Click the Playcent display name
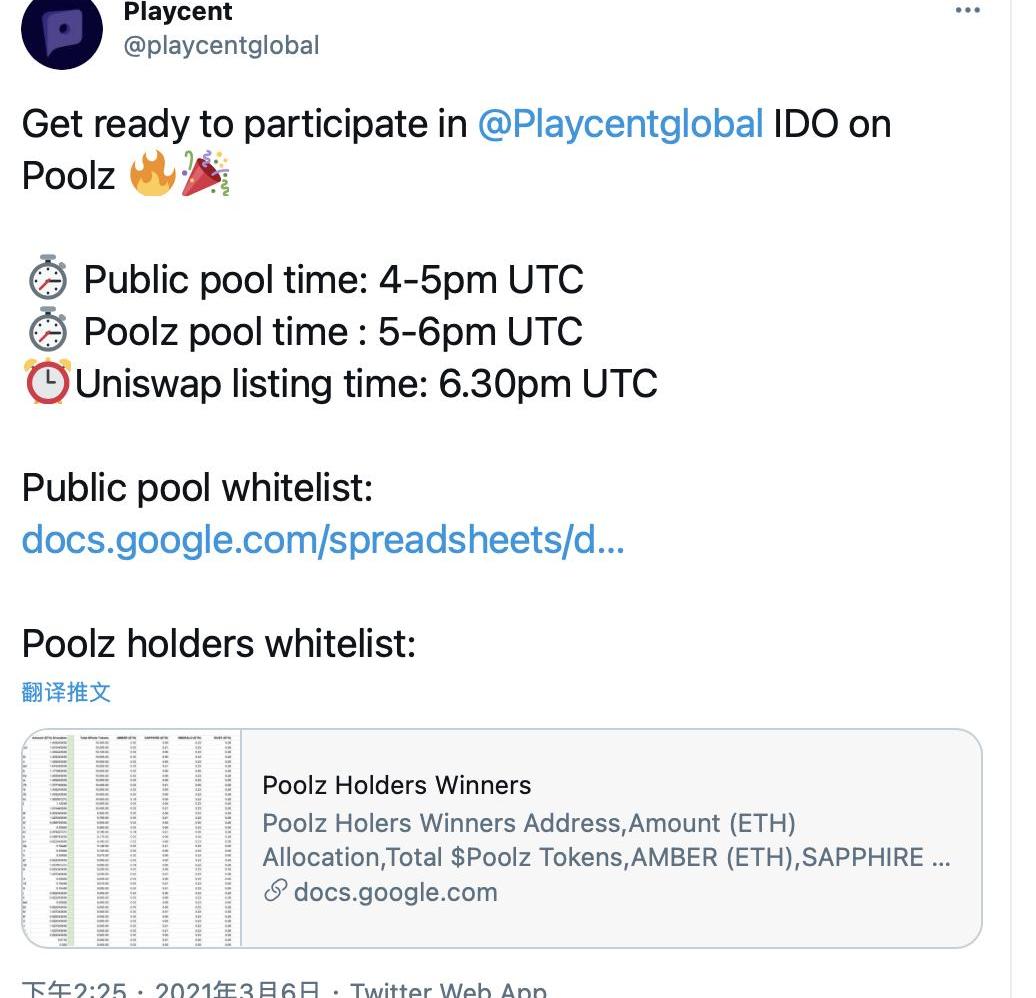The image size is (1036, 998). pyautogui.click(x=178, y=13)
